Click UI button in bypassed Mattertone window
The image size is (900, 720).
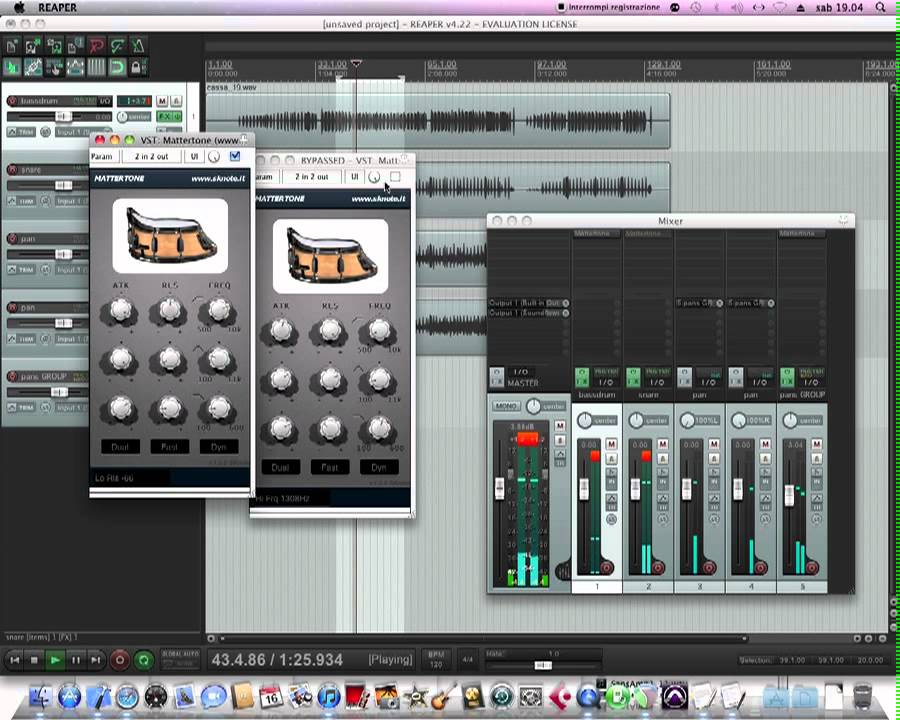coord(355,177)
